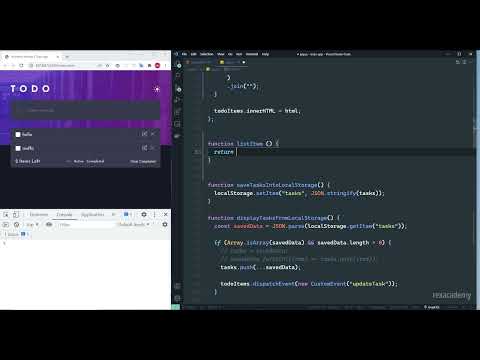
Task: Open the console context 'top' dropdown
Action: pos(32,225)
